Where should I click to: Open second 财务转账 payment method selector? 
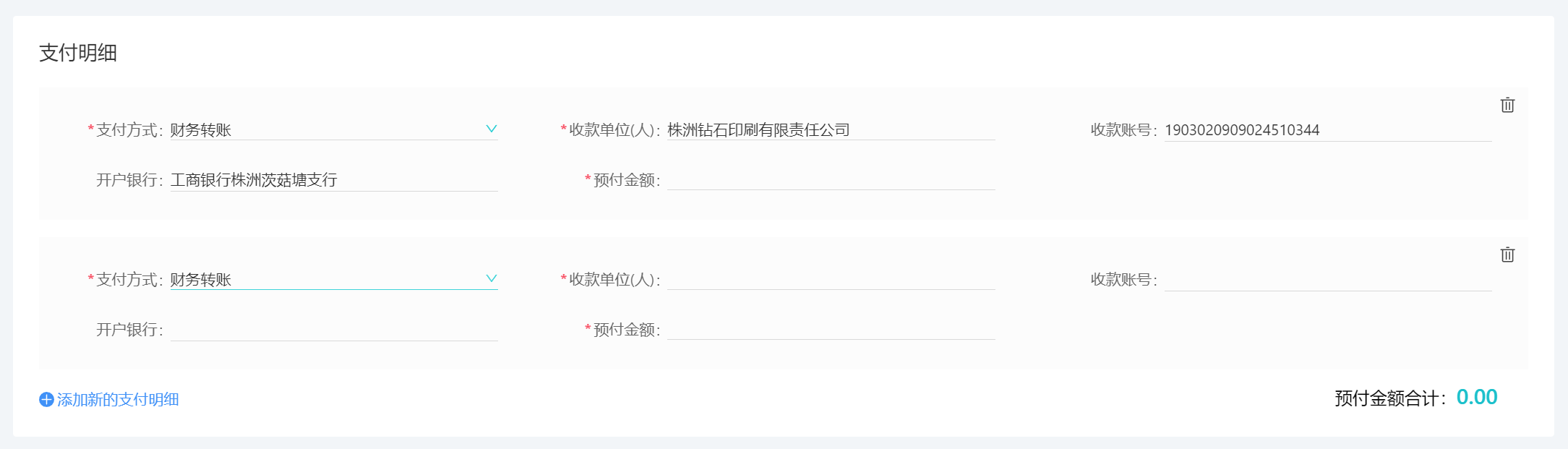coord(334,279)
